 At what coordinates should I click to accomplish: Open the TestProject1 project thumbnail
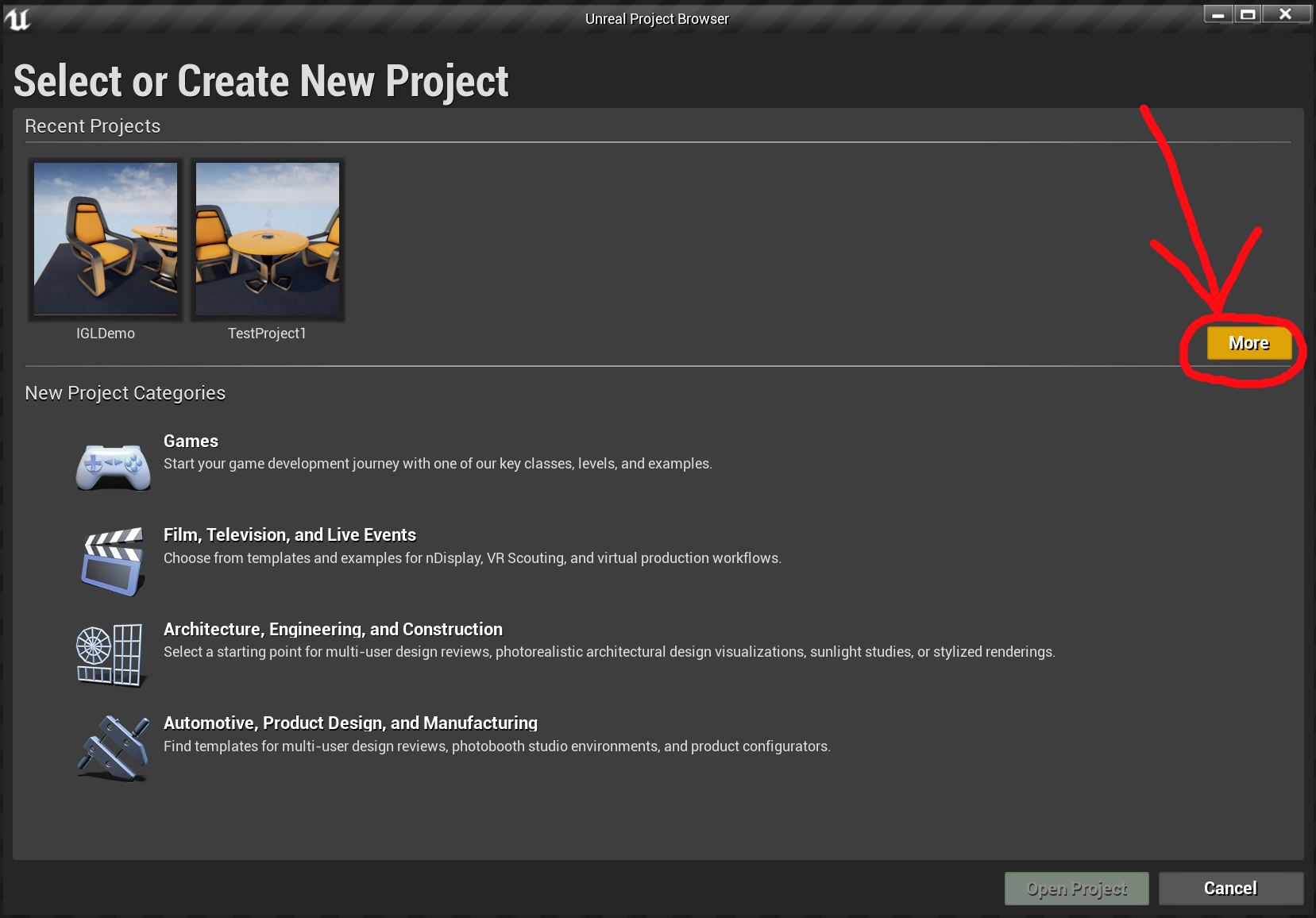point(268,239)
